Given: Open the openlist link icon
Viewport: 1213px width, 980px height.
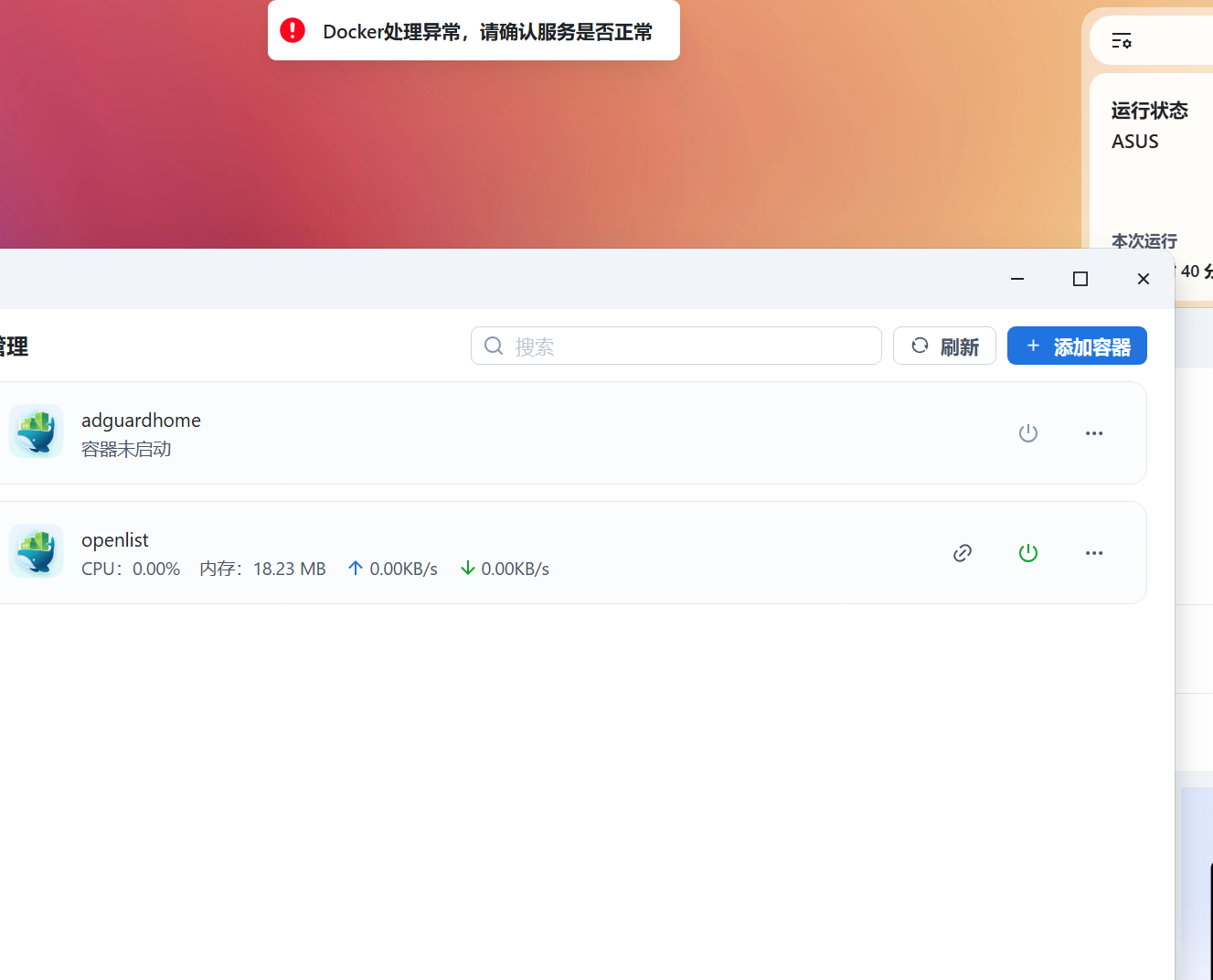Looking at the screenshot, I should pyautogui.click(x=963, y=553).
